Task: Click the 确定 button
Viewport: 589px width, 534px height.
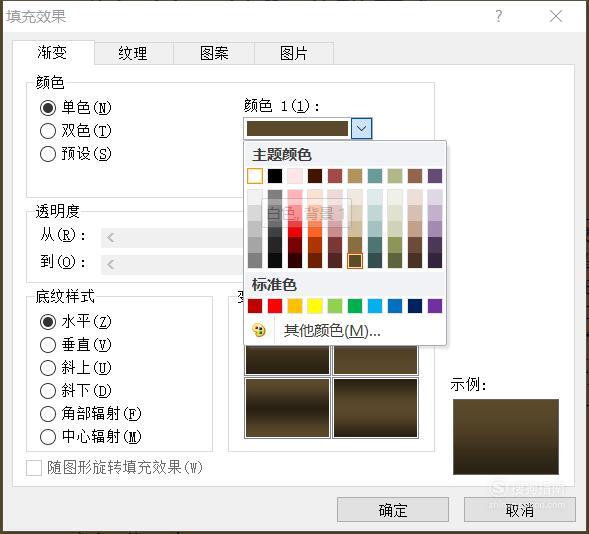Action: pos(393,510)
